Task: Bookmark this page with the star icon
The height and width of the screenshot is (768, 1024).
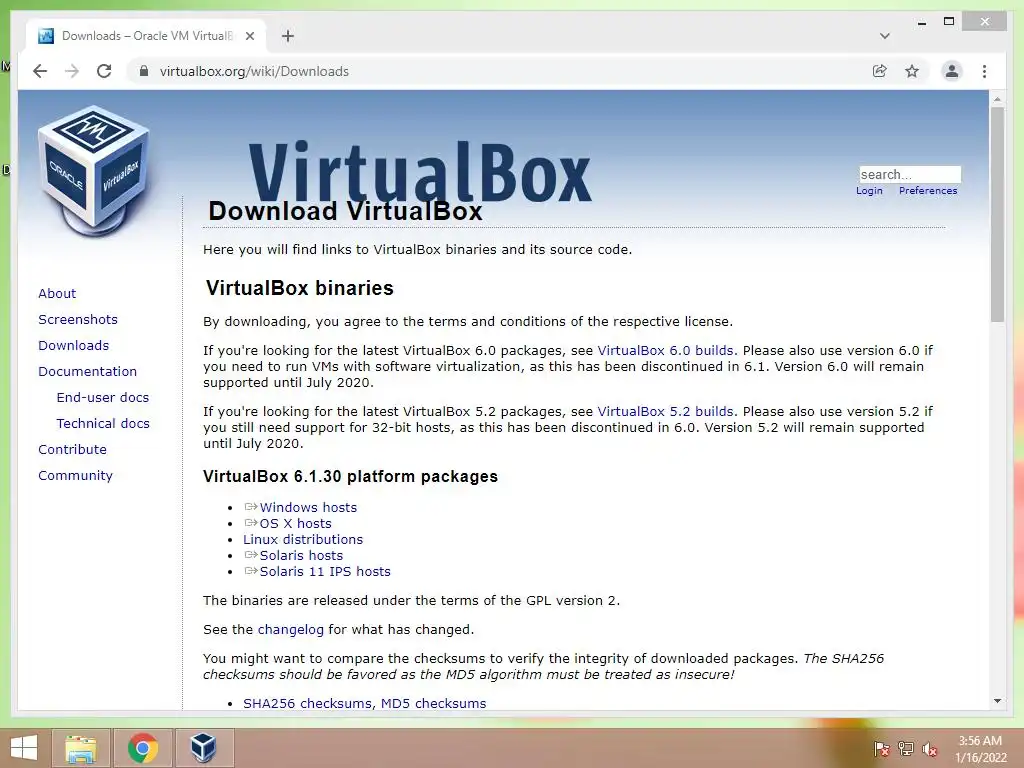Action: pos(912,71)
